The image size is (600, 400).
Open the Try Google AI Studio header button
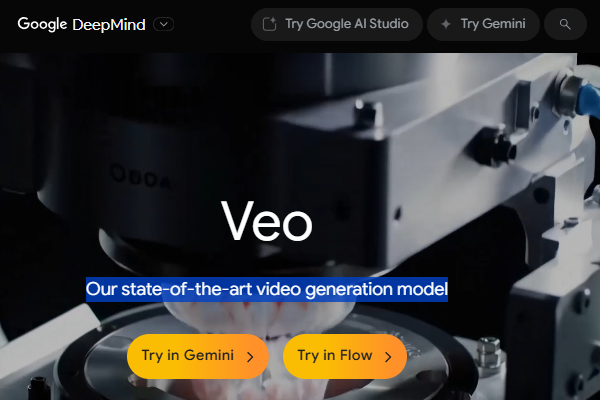point(337,24)
